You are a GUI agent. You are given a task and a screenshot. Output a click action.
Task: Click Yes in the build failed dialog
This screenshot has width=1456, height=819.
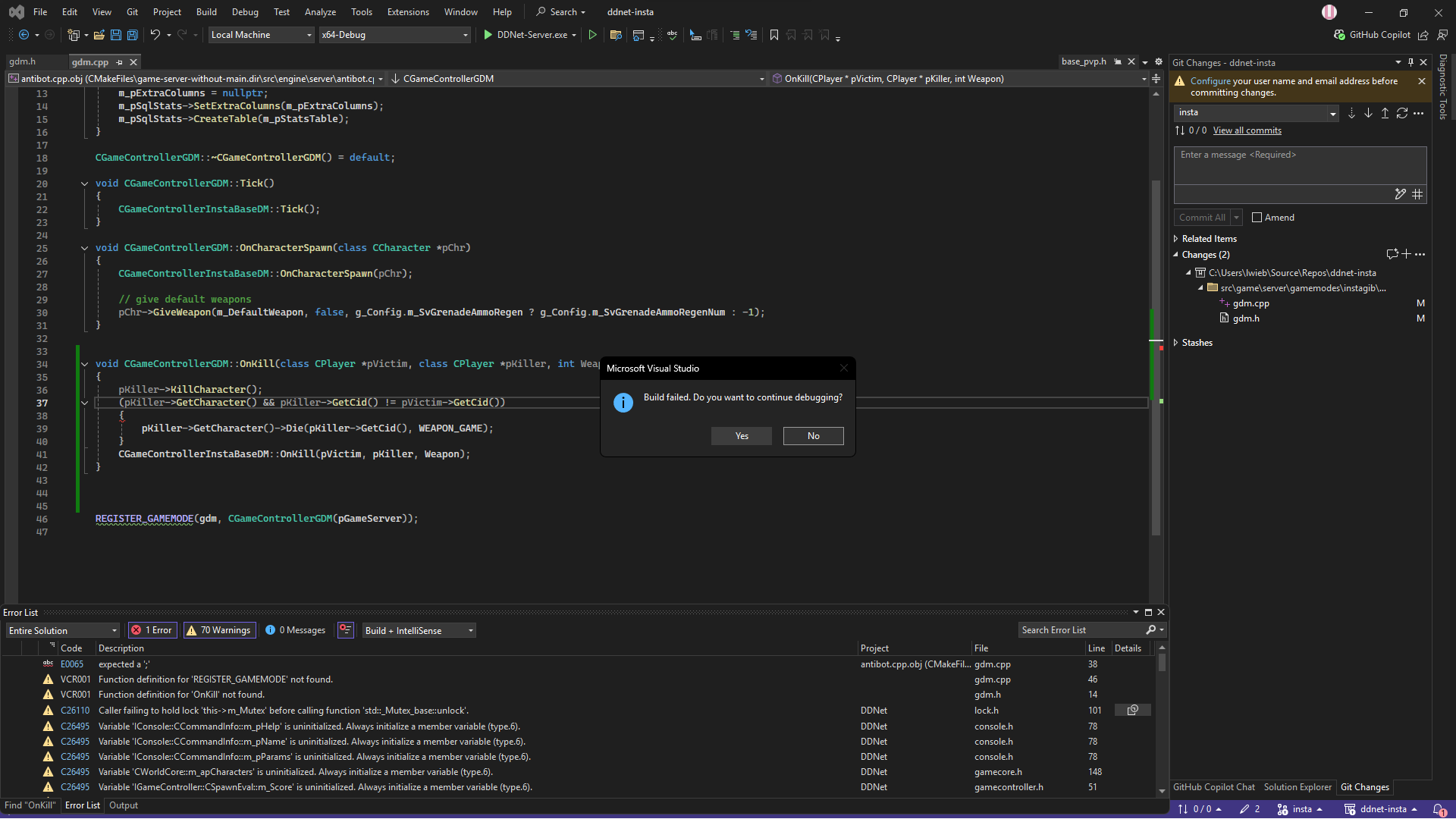pyautogui.click(x=742, y=436)
